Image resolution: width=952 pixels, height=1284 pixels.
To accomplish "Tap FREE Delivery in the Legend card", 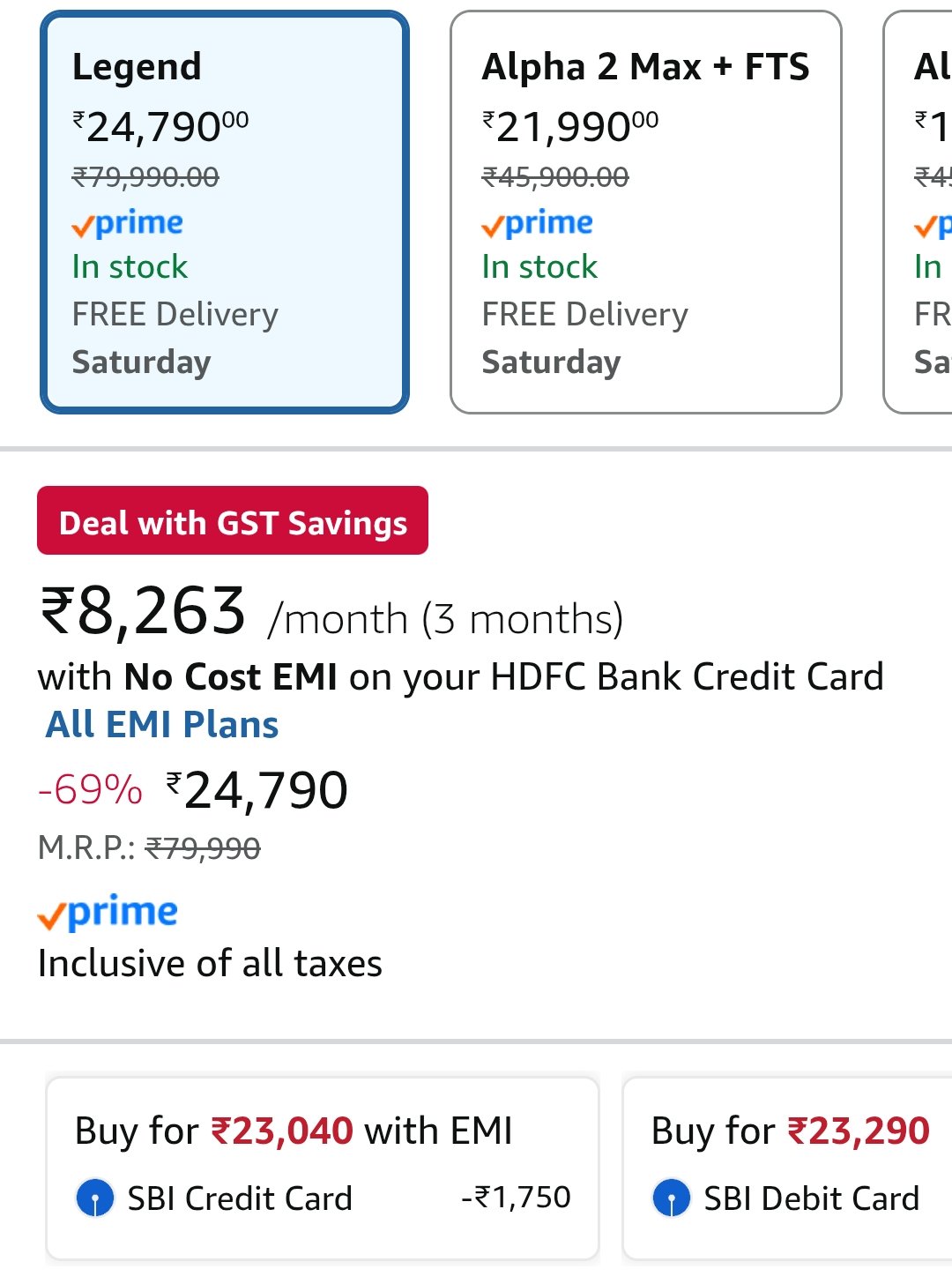I will coord(175,315).
